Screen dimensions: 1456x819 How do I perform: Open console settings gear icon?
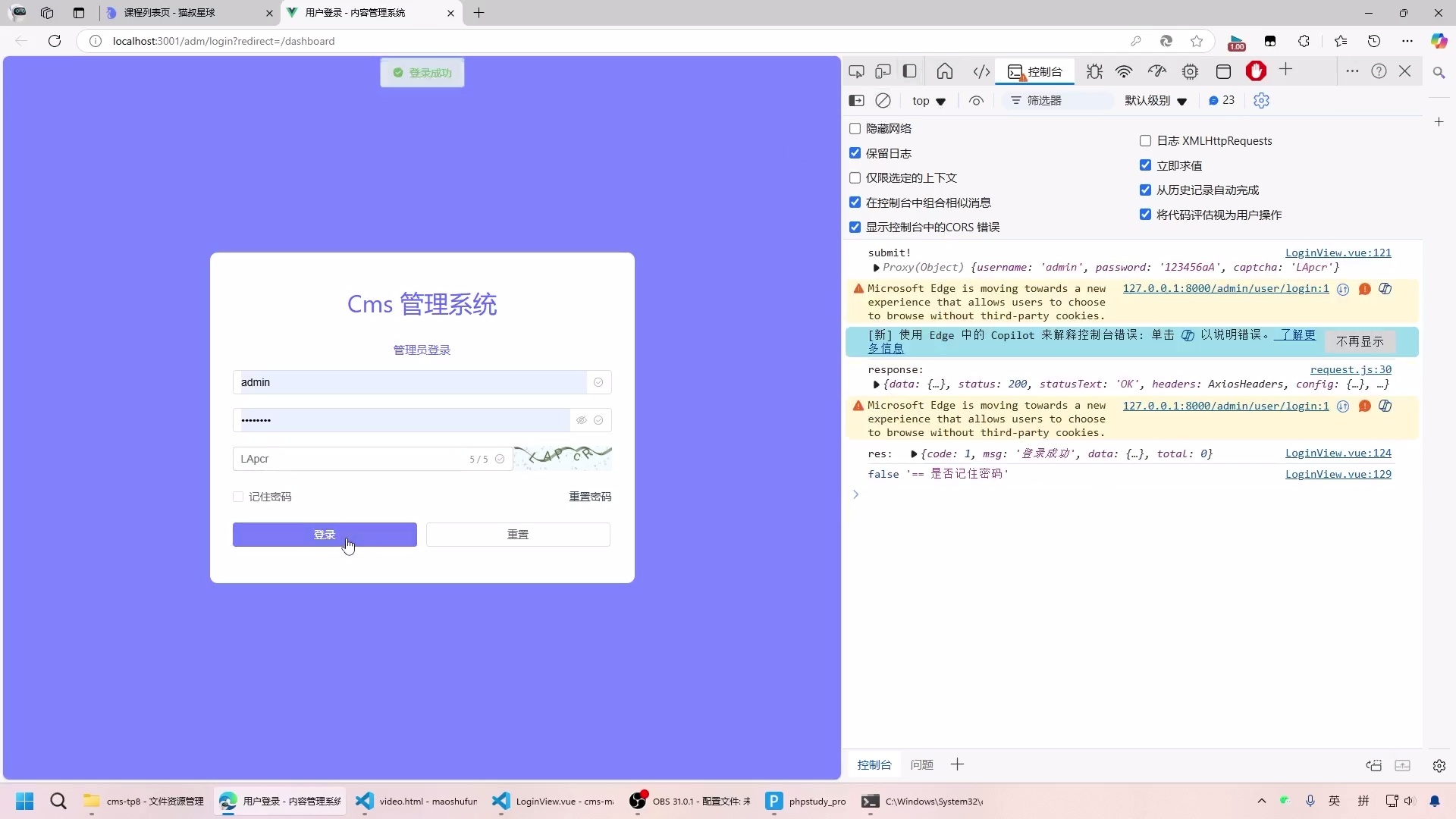(x=1261, y=100)
